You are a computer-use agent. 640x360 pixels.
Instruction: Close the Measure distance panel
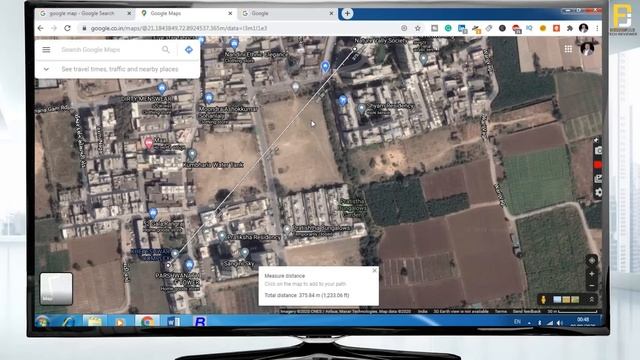(x=375, y=270)
